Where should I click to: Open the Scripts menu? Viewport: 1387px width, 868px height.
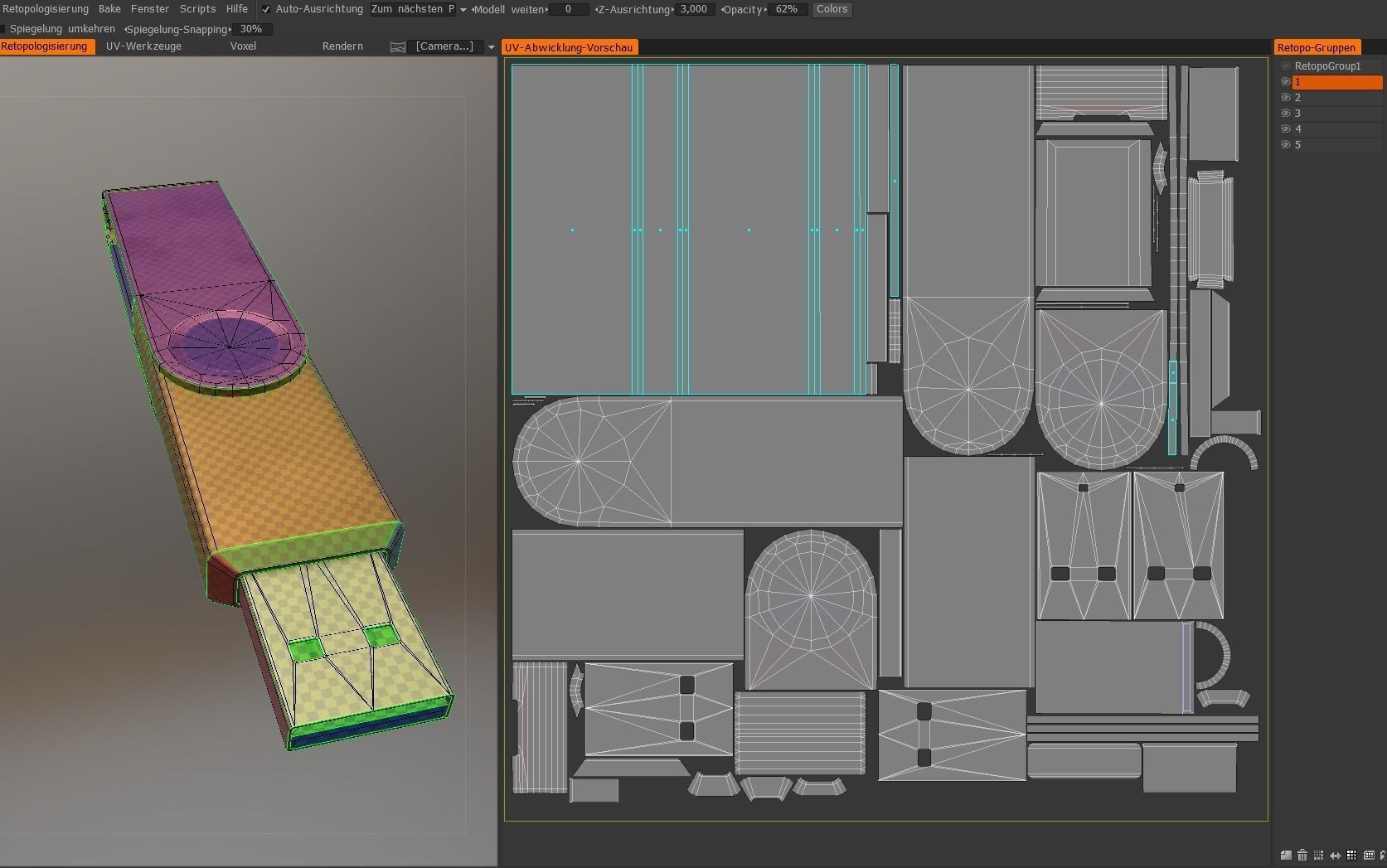(198, 9)
